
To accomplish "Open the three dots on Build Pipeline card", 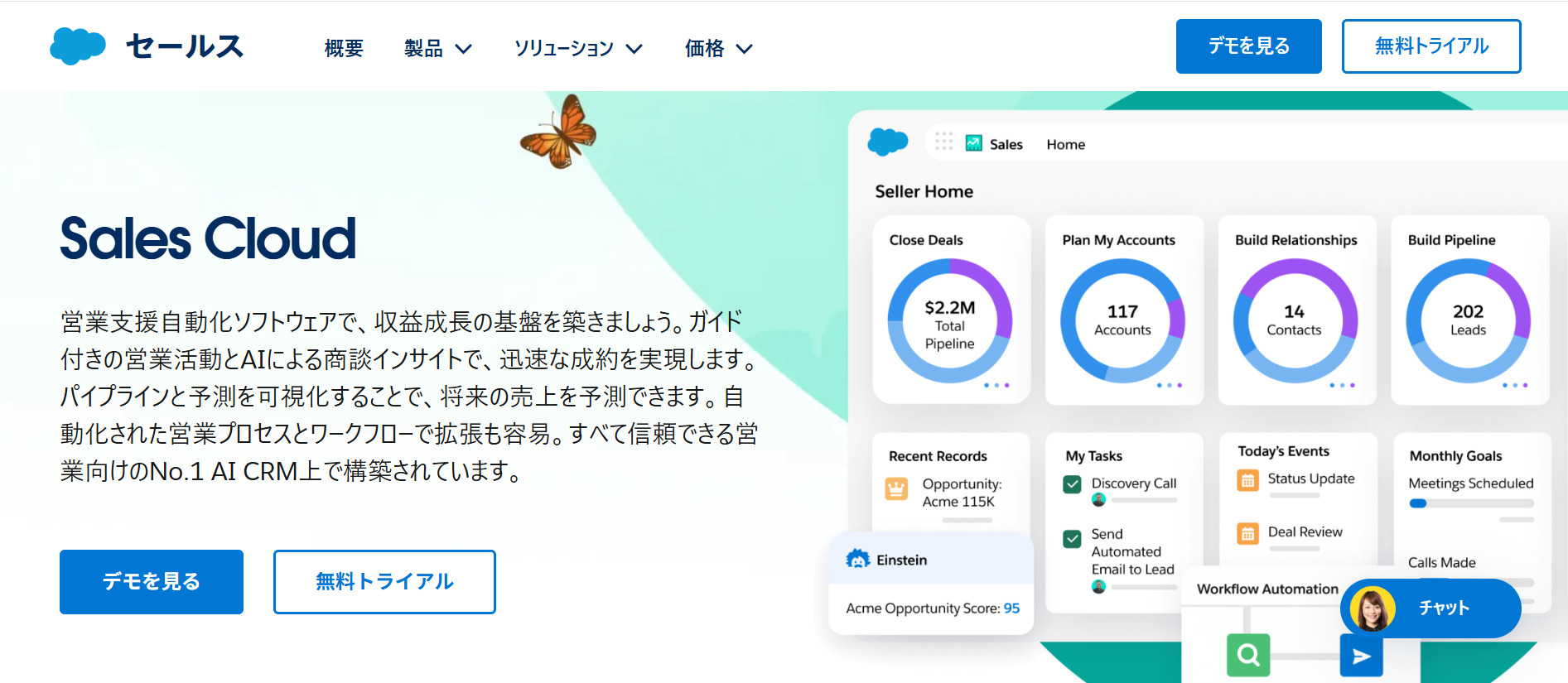I will (x=1515, y=385).
